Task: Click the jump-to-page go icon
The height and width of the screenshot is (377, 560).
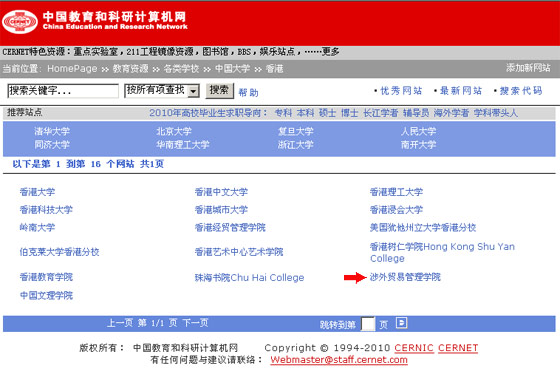Action: [x=401, y=323]
